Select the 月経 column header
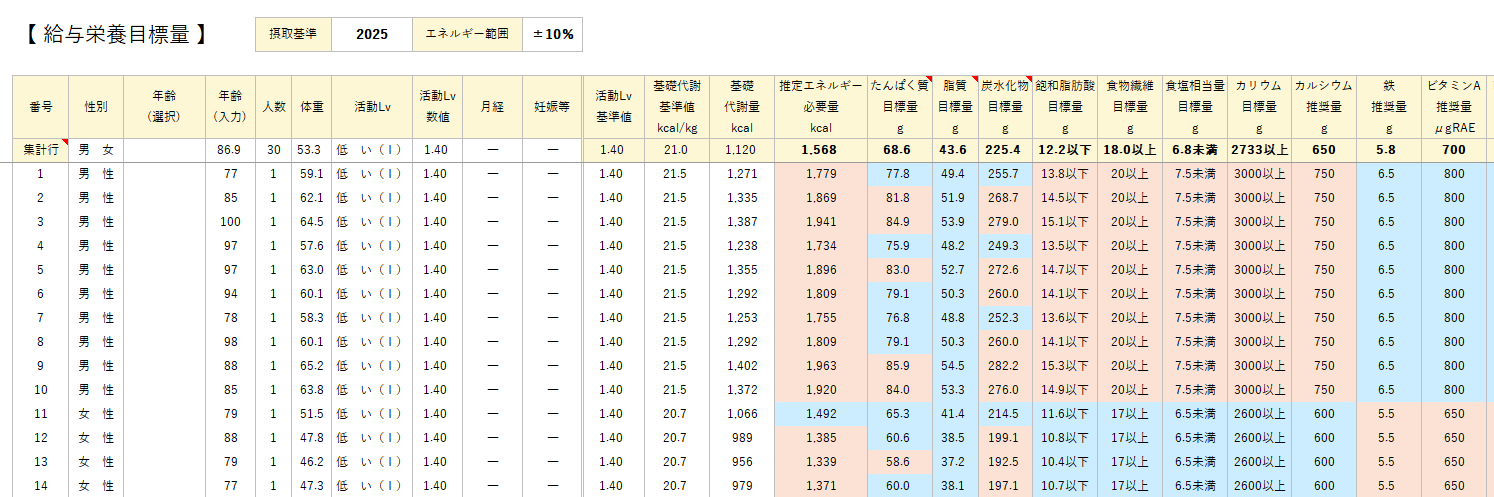 [492, 106]
